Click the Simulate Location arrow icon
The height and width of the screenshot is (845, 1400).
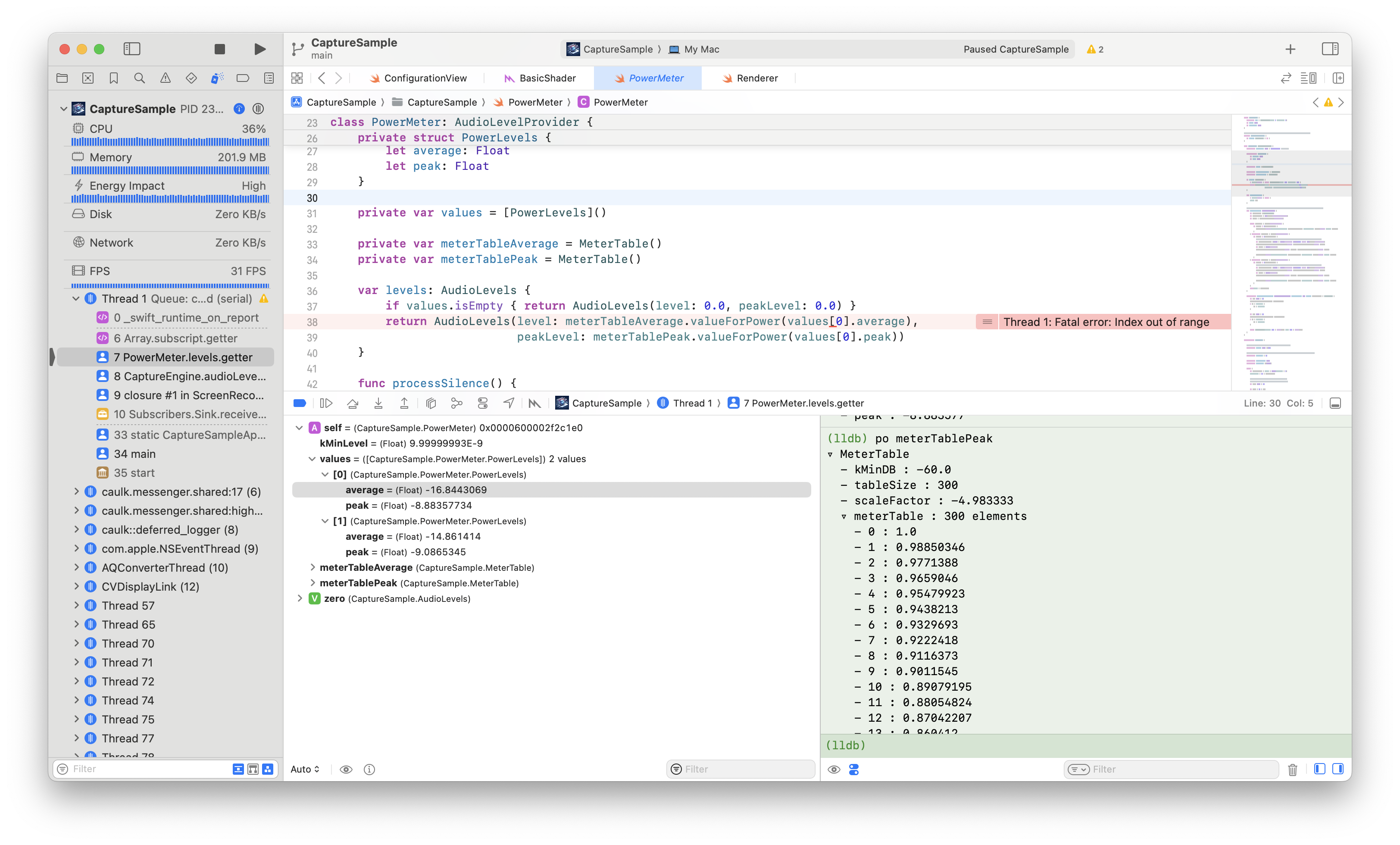[509, 403]
